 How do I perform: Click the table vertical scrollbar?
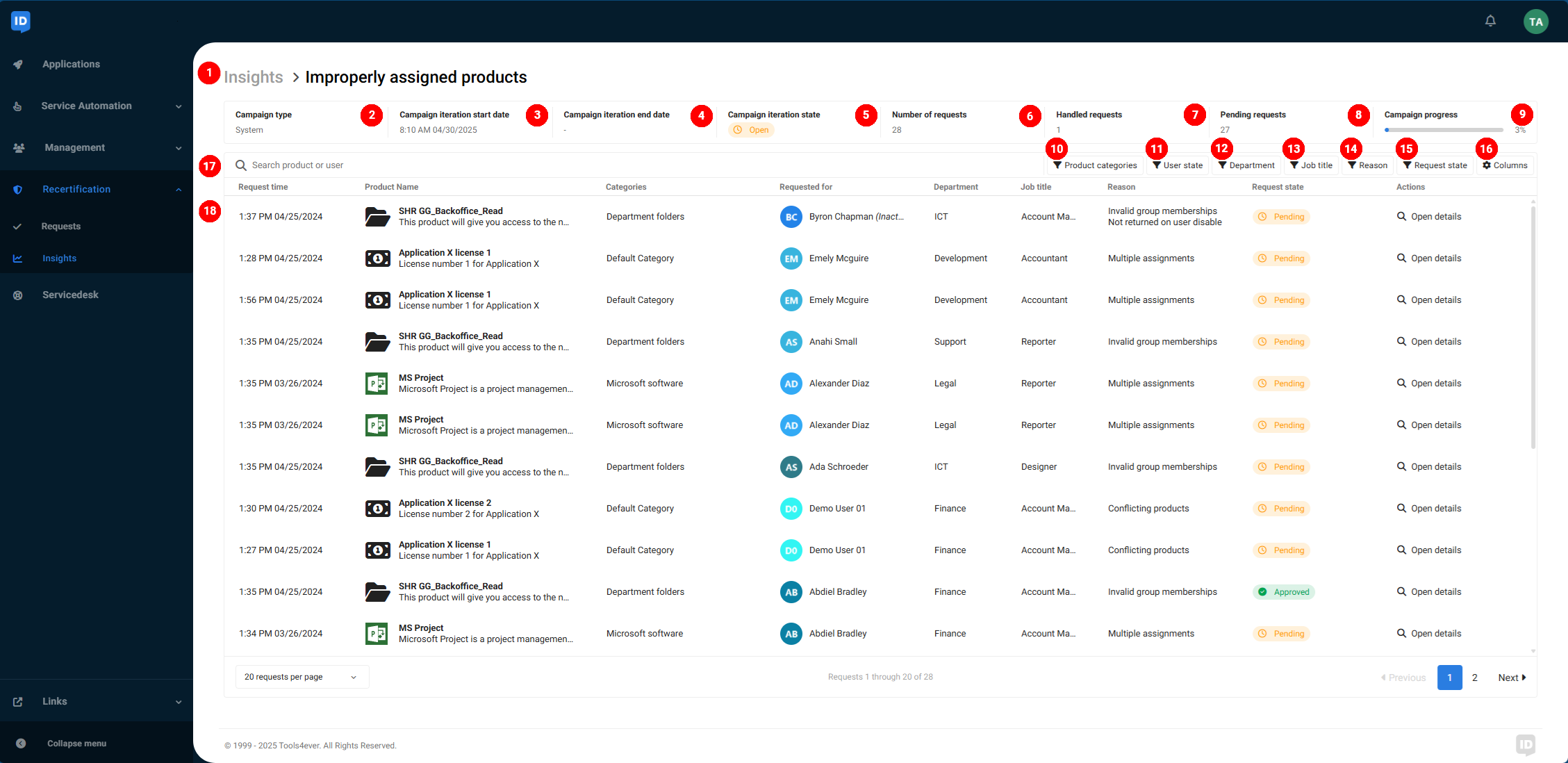1533,327
